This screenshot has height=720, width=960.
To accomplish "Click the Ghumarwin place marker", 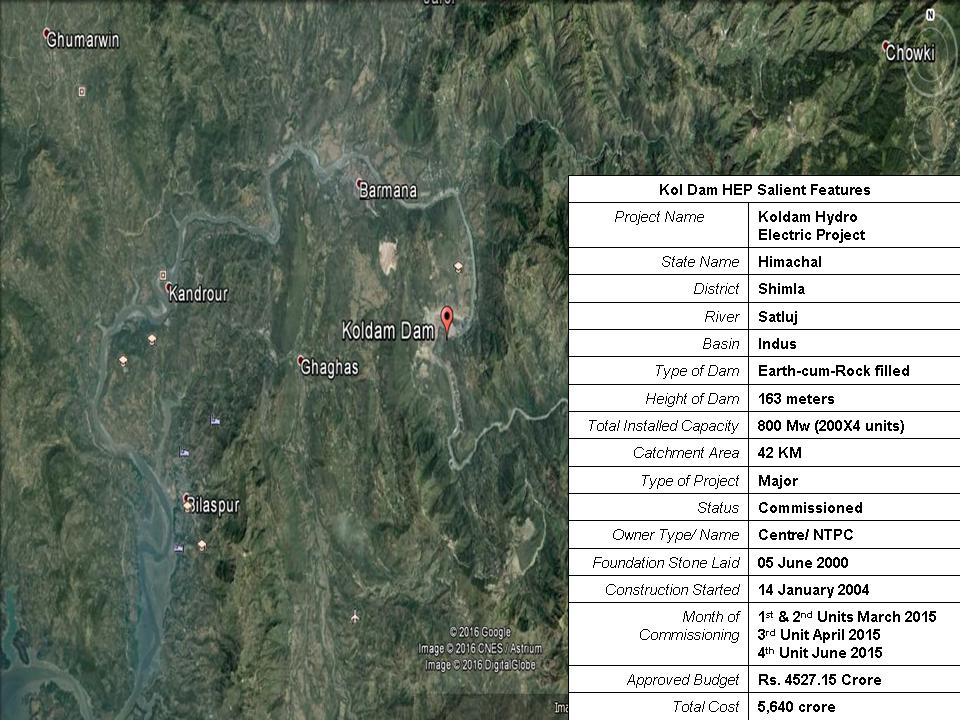I will point(47,34).
